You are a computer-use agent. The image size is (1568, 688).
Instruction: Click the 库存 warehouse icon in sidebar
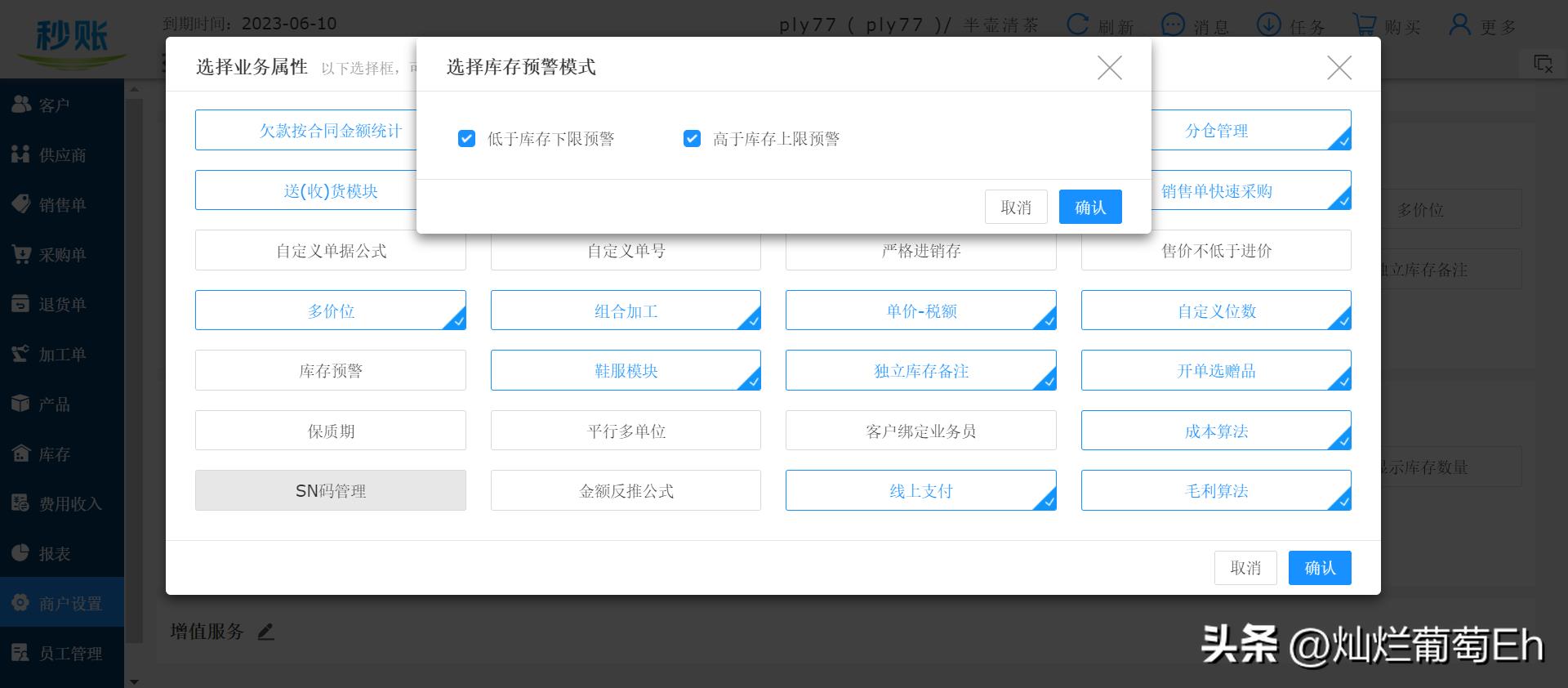[x=20, y=453]
